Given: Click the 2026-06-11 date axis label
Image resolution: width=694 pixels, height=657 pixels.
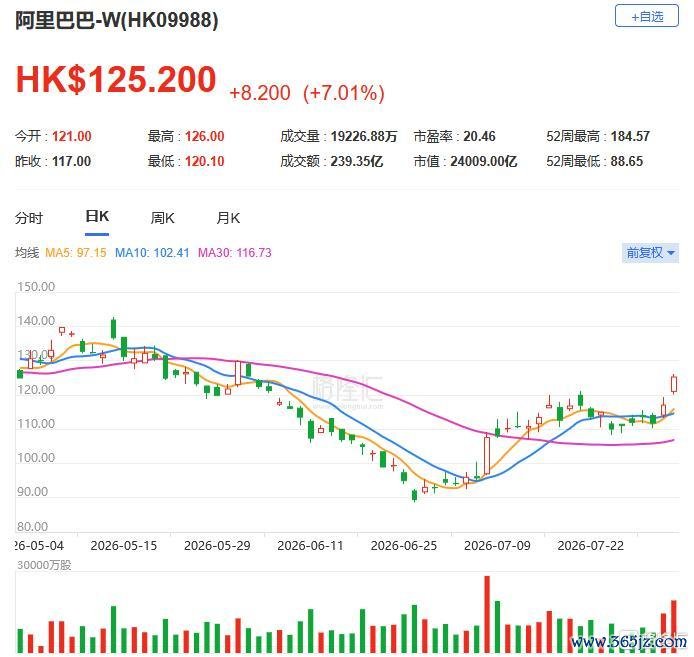Looking at the screenshot, I should pos(310,545).
